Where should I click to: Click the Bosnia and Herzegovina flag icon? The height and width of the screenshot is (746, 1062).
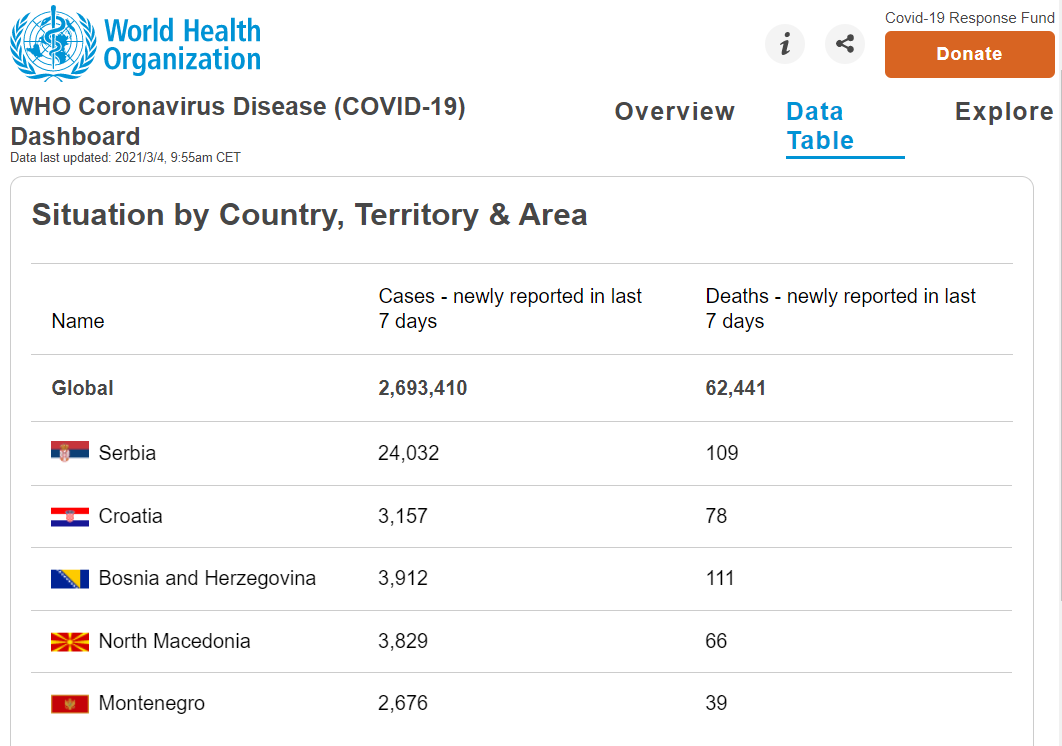pos(70,579)
